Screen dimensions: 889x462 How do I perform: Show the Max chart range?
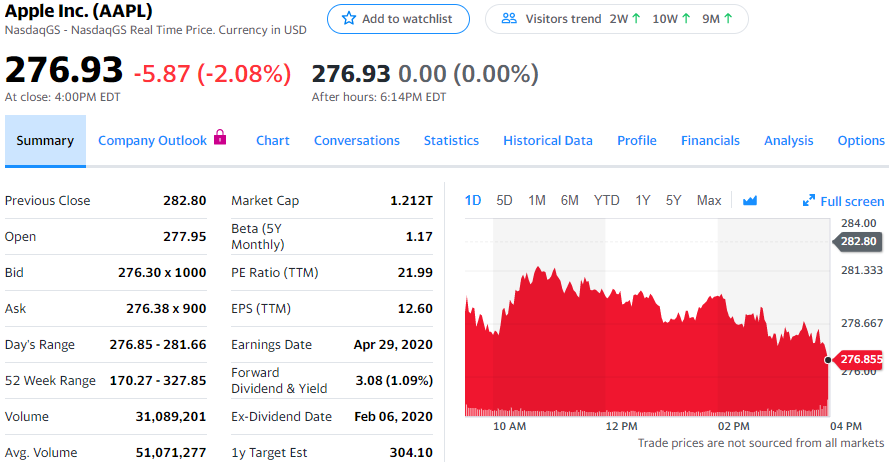709,200
